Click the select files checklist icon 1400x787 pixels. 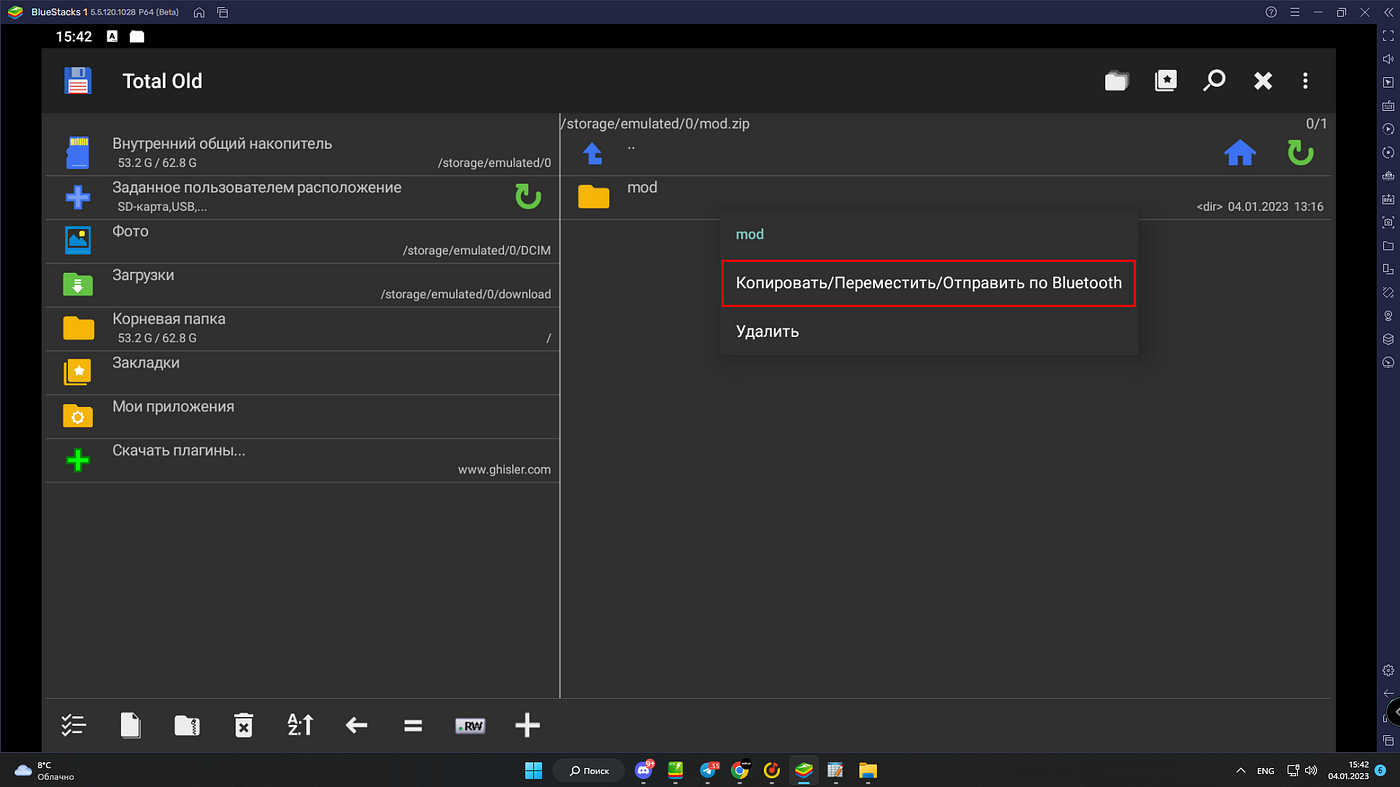pos(73,726)
